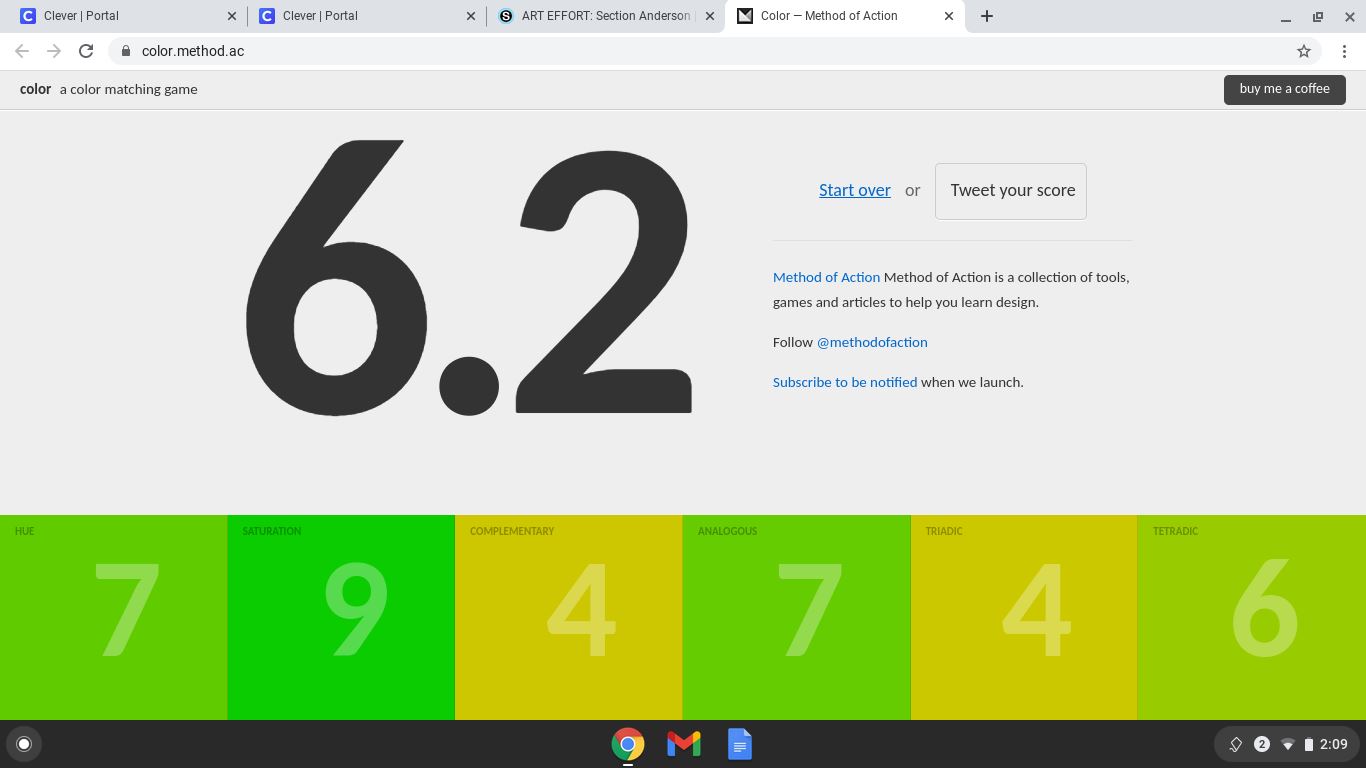Open a new tab with the plus icon

[986, 16]
